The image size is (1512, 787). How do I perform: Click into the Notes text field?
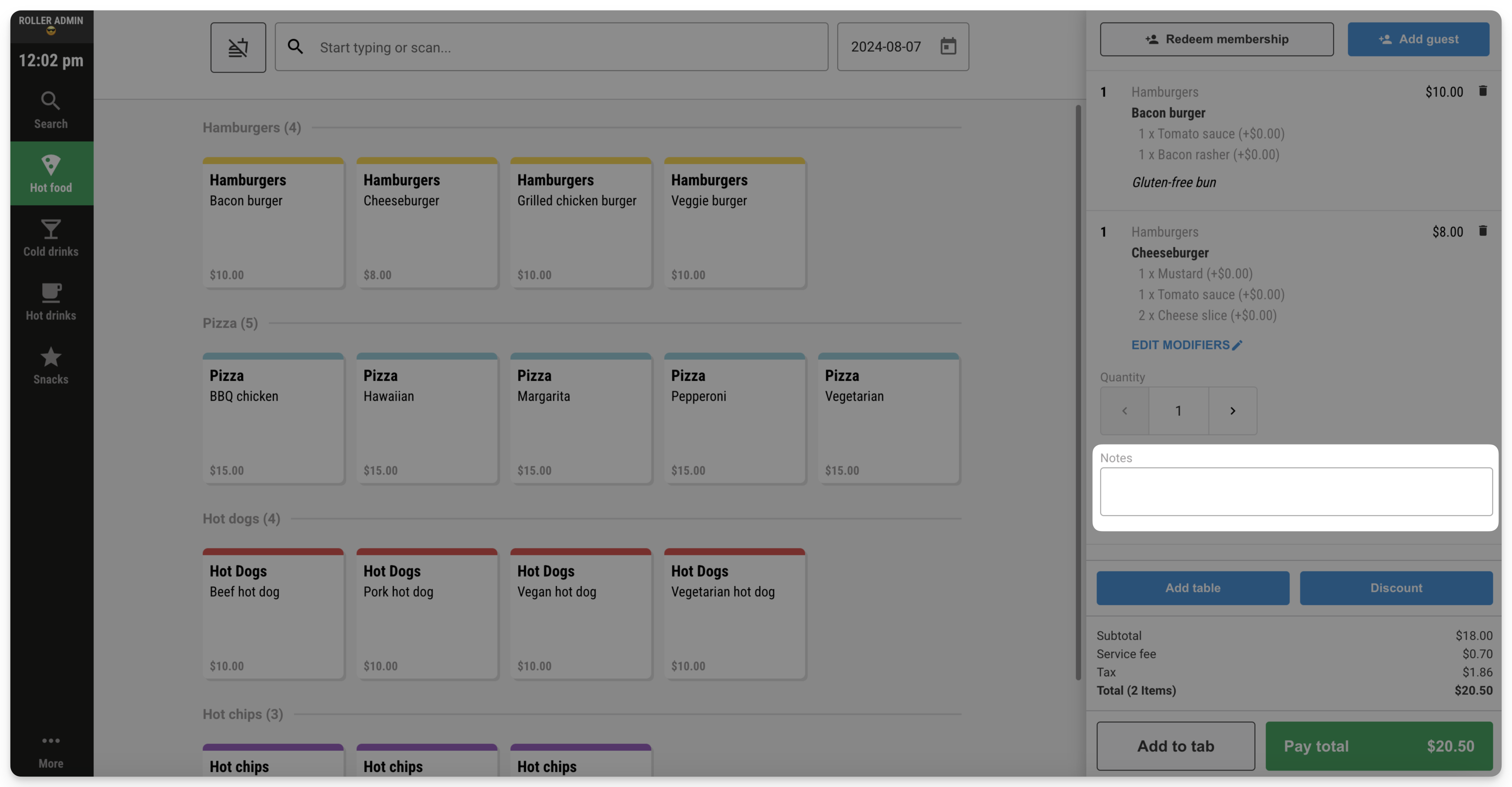(x=1296, y=491)
